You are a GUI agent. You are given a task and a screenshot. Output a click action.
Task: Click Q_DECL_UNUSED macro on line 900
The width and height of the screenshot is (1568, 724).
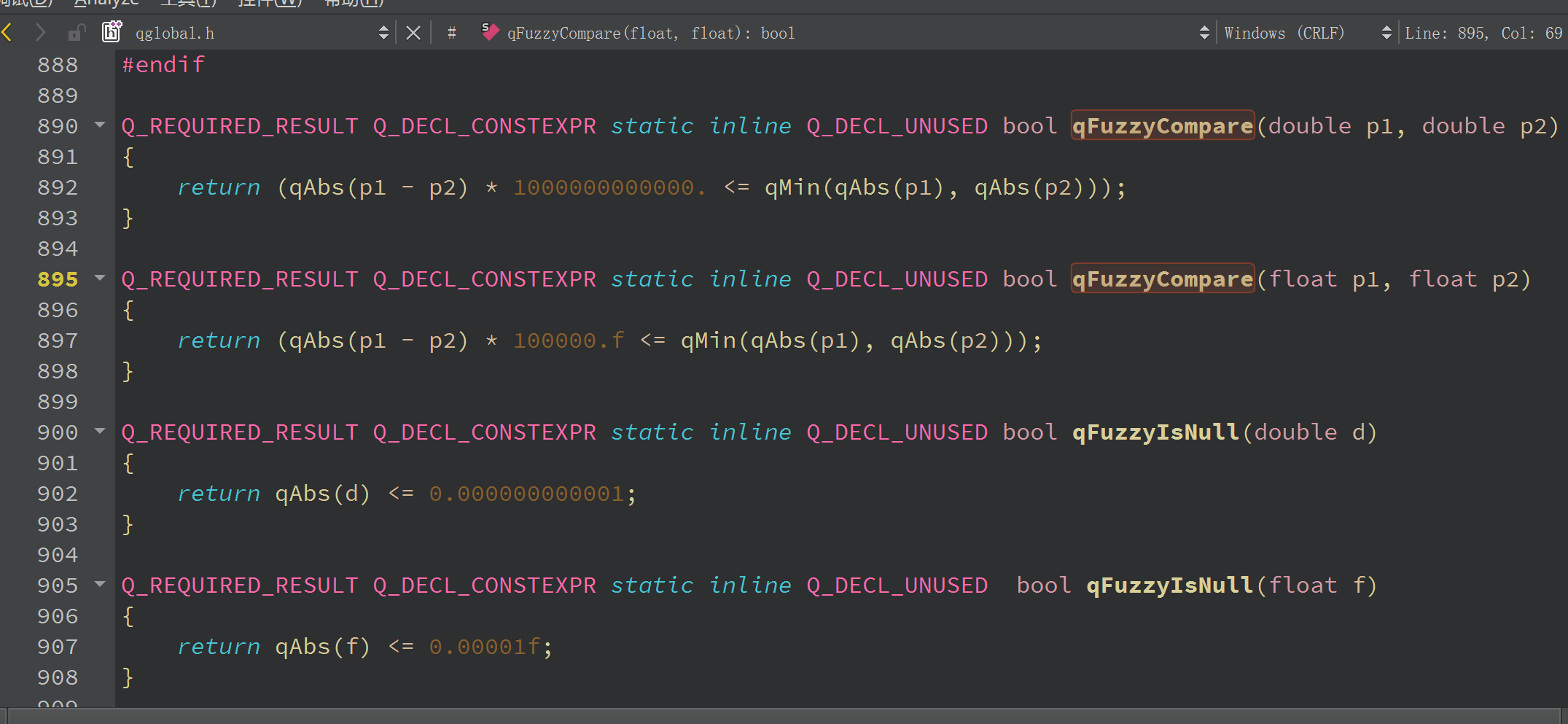click(x=897, y=432)
